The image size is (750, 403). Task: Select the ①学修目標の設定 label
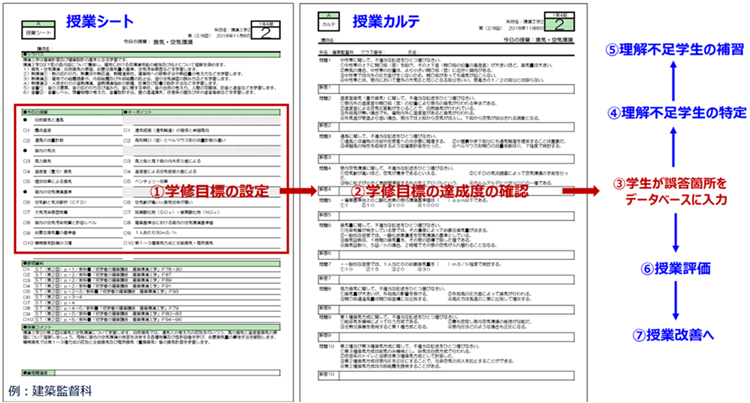210,191
